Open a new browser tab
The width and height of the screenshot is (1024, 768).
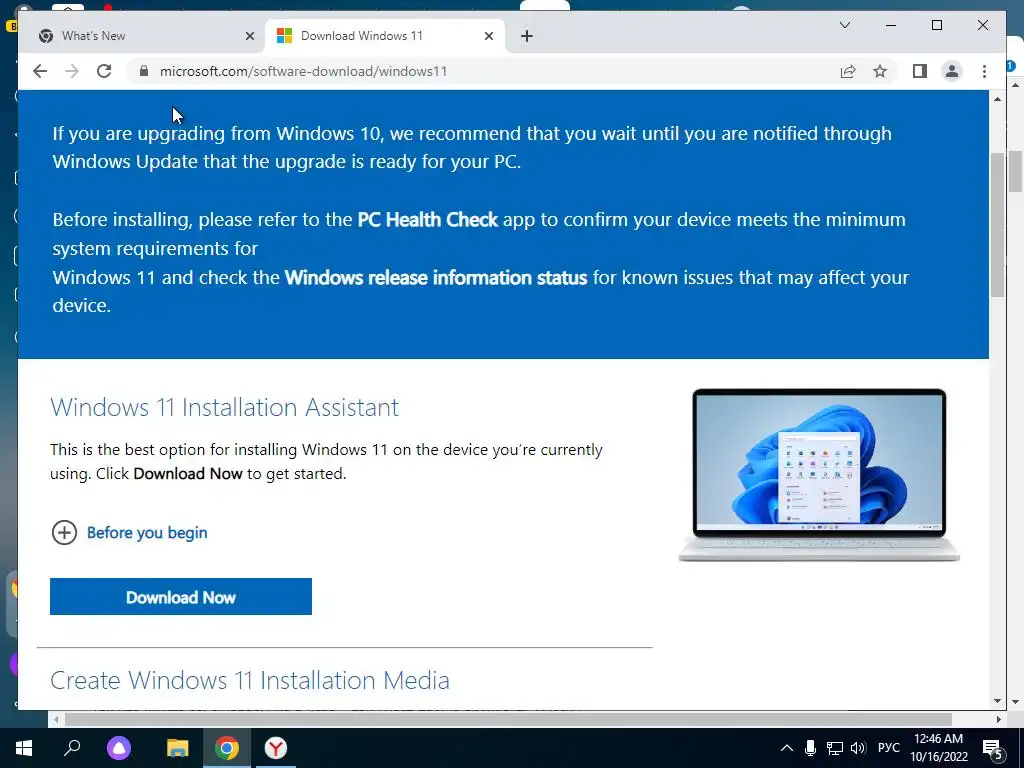pos(527,36)
